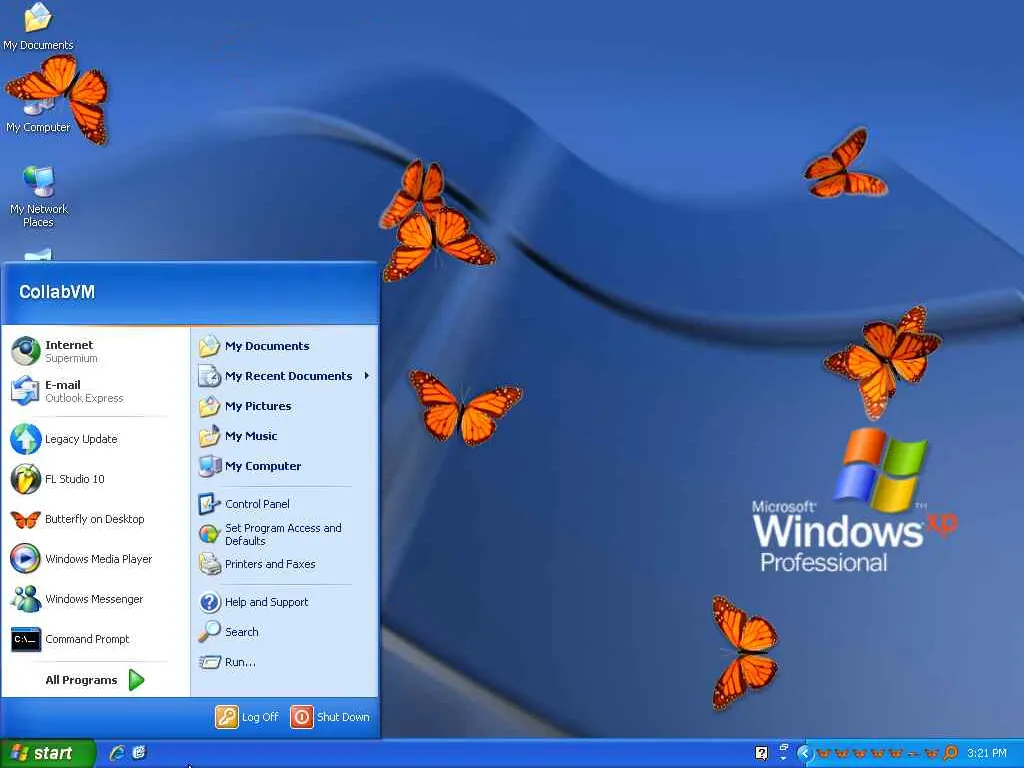The width and height of the screenshot is (1024, 768).
Task: Start Butterfly on Desktop program
Action: pos(95,519)
